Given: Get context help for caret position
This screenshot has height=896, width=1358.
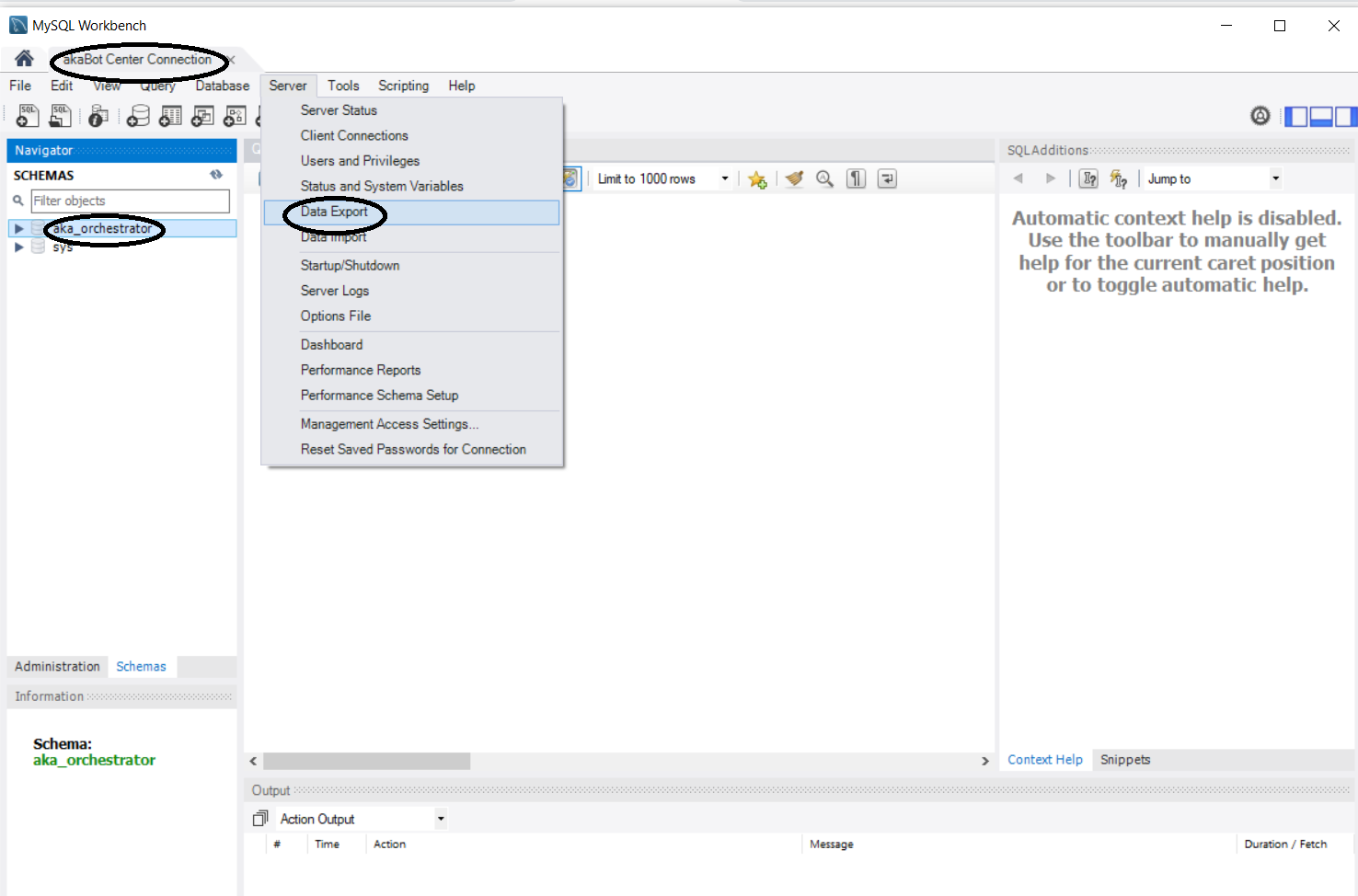Looking at the screenshot, I should pyautogui.click(x=1089, y=178).
